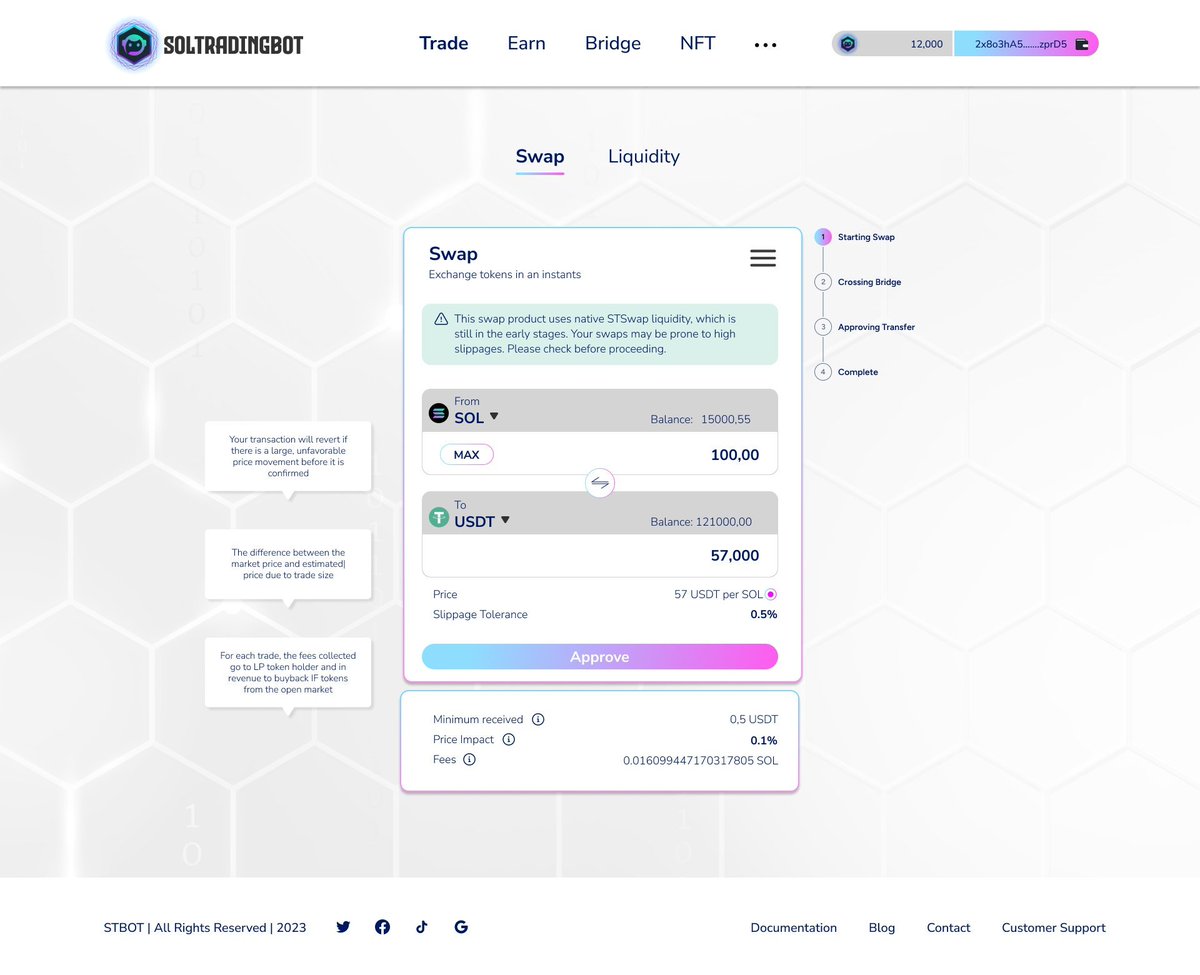The width and height of the screenshot is (1200, 975).
Task: Expand the SOL token dropdown arrow
Action: (x=494, y=416)
